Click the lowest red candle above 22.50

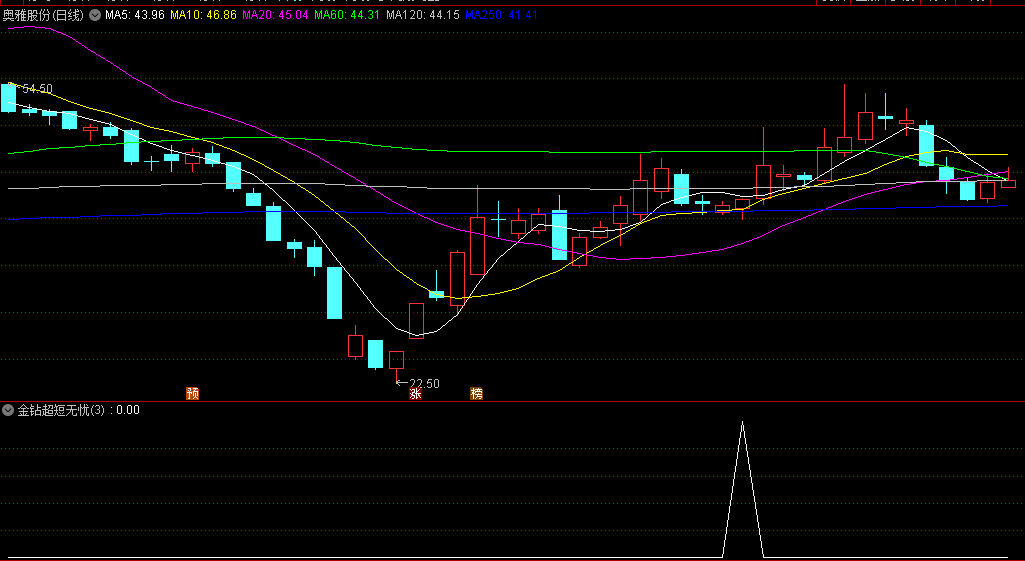click(396, 360)
